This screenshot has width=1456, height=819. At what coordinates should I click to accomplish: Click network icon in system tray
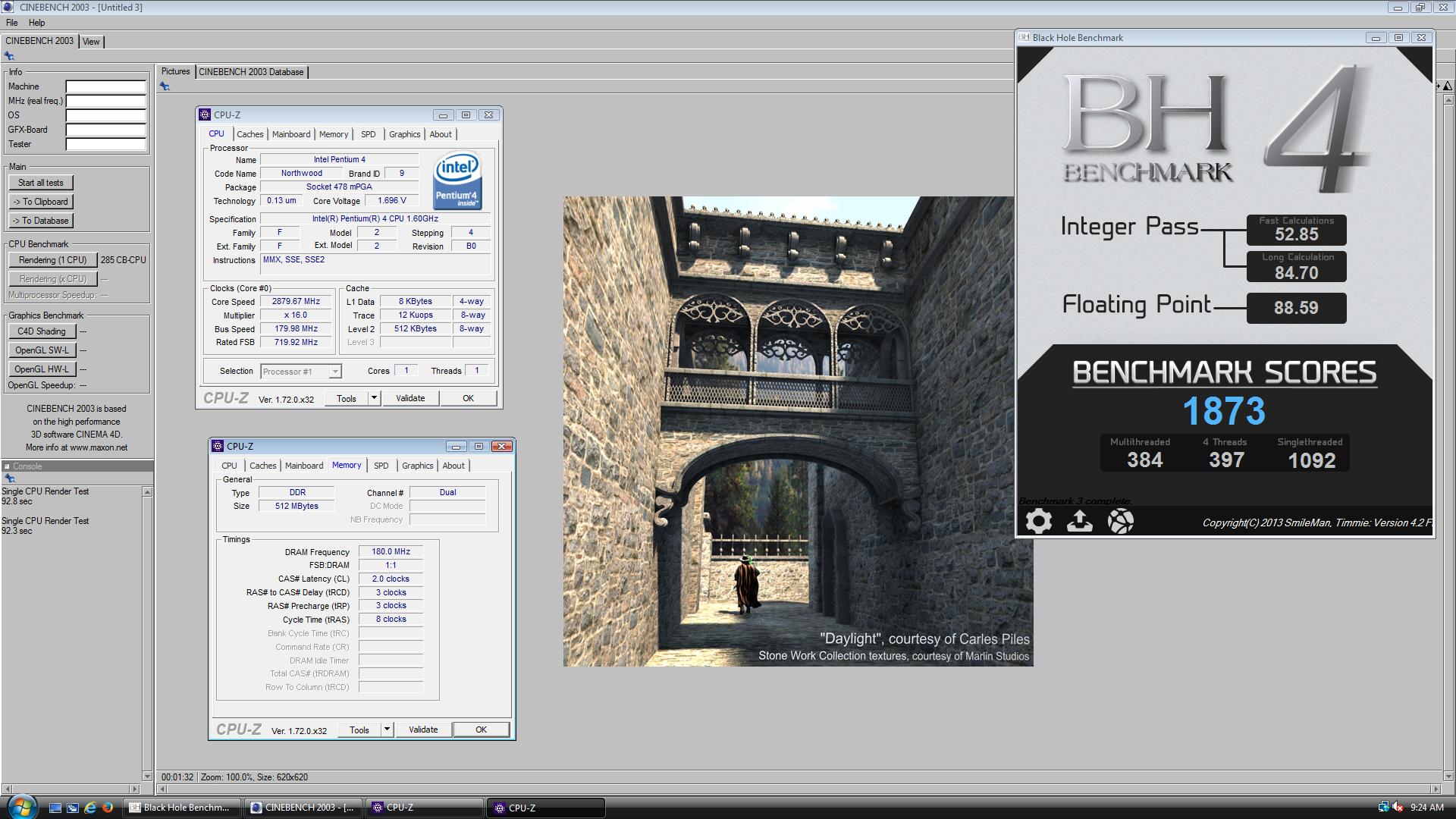coord(1383,808)
